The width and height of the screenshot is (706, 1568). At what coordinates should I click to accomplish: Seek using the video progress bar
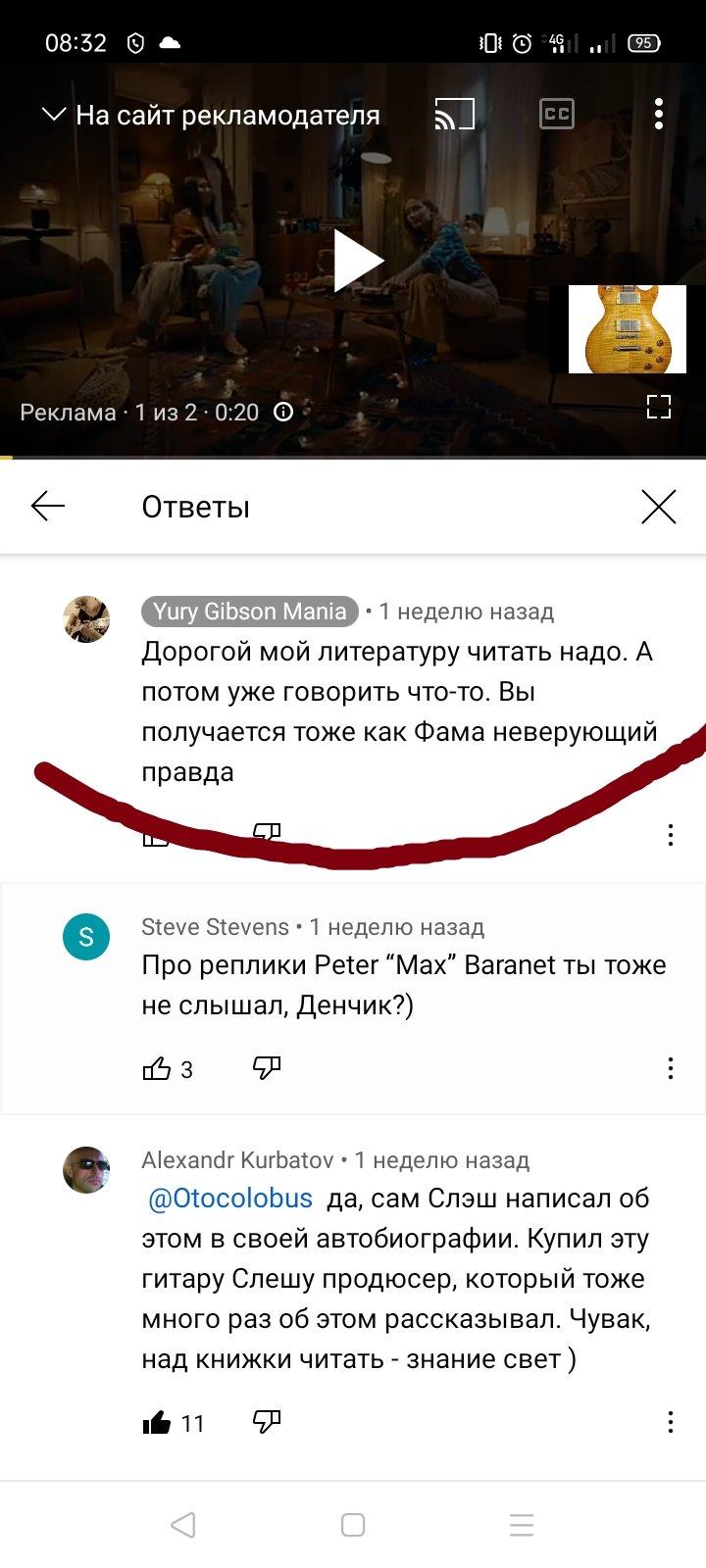353,458
